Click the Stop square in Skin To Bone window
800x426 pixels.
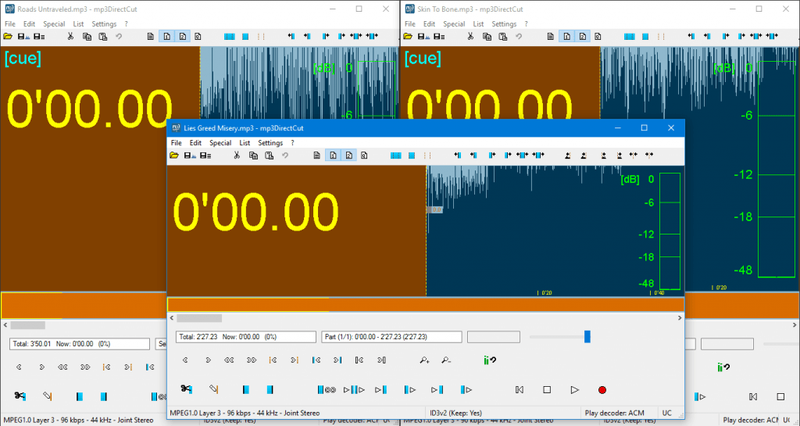tap(781, 396)
